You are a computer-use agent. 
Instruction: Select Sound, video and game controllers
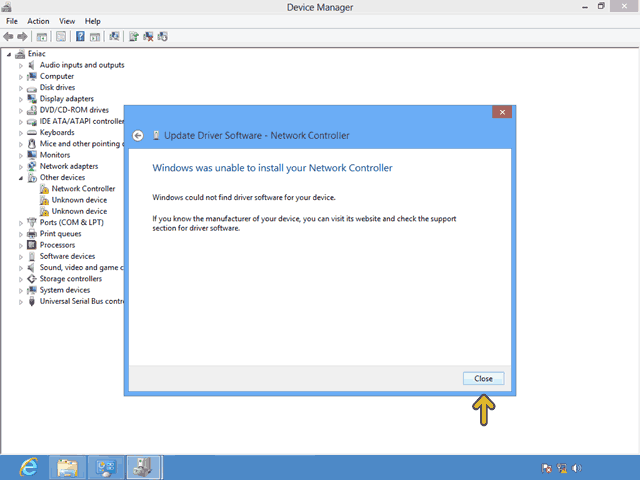click(81, 267)
